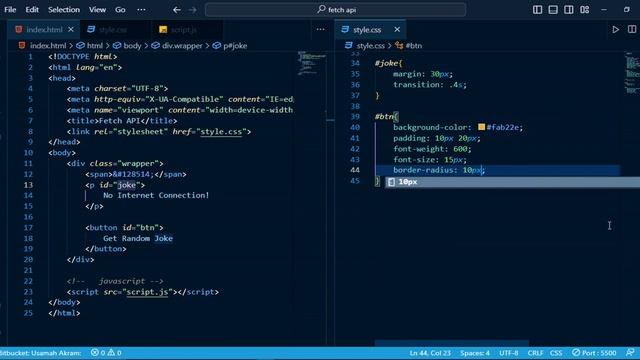Screen dimensions: 640x360
Task: Switch to the left group style.css tab
Action: (113, 29)
